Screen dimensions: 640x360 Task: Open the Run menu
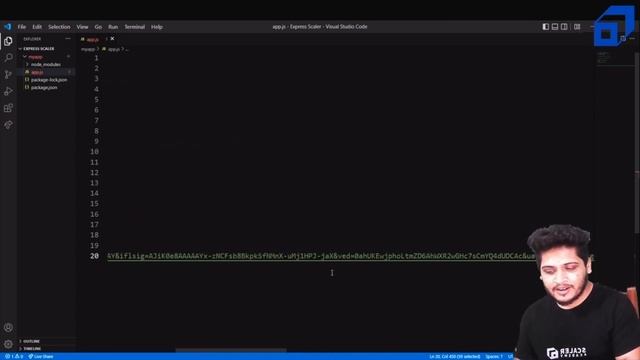(113, 27)
